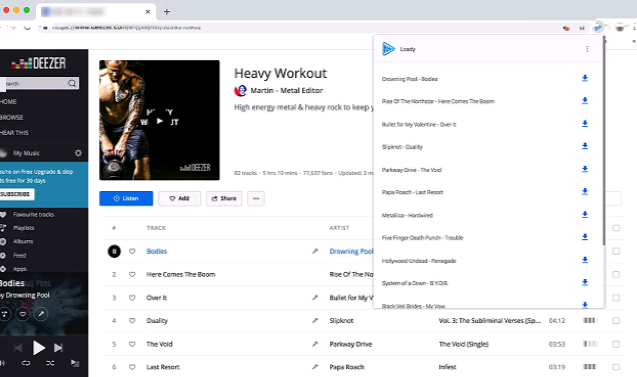This screenshot has width=637, height=377.
Task: Download Rise Of The Northstar track in Loady
Action: pyautogui.click(x=585, y=101)
